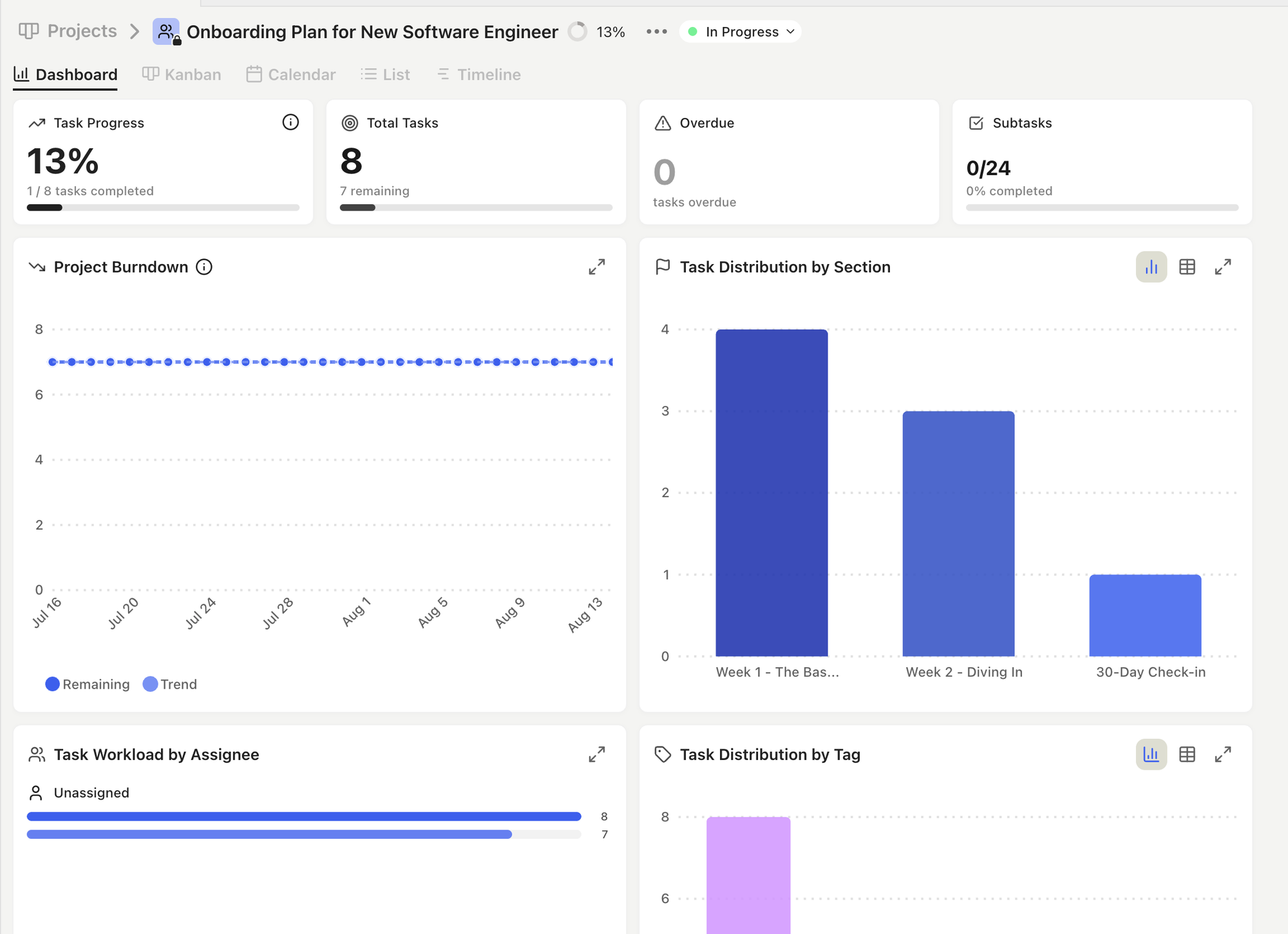Open the three-dots project options menu

coord(656,32)
